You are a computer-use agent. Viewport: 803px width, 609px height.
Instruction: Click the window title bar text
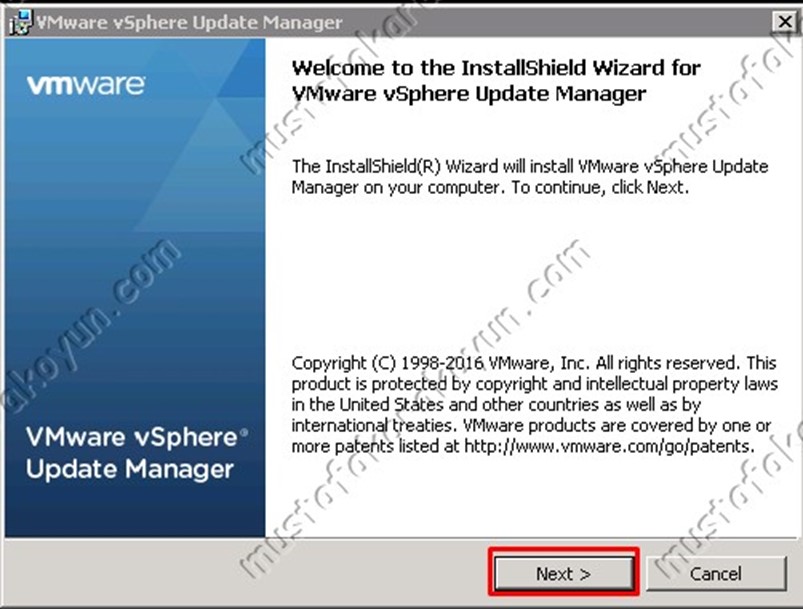[189, 23]
